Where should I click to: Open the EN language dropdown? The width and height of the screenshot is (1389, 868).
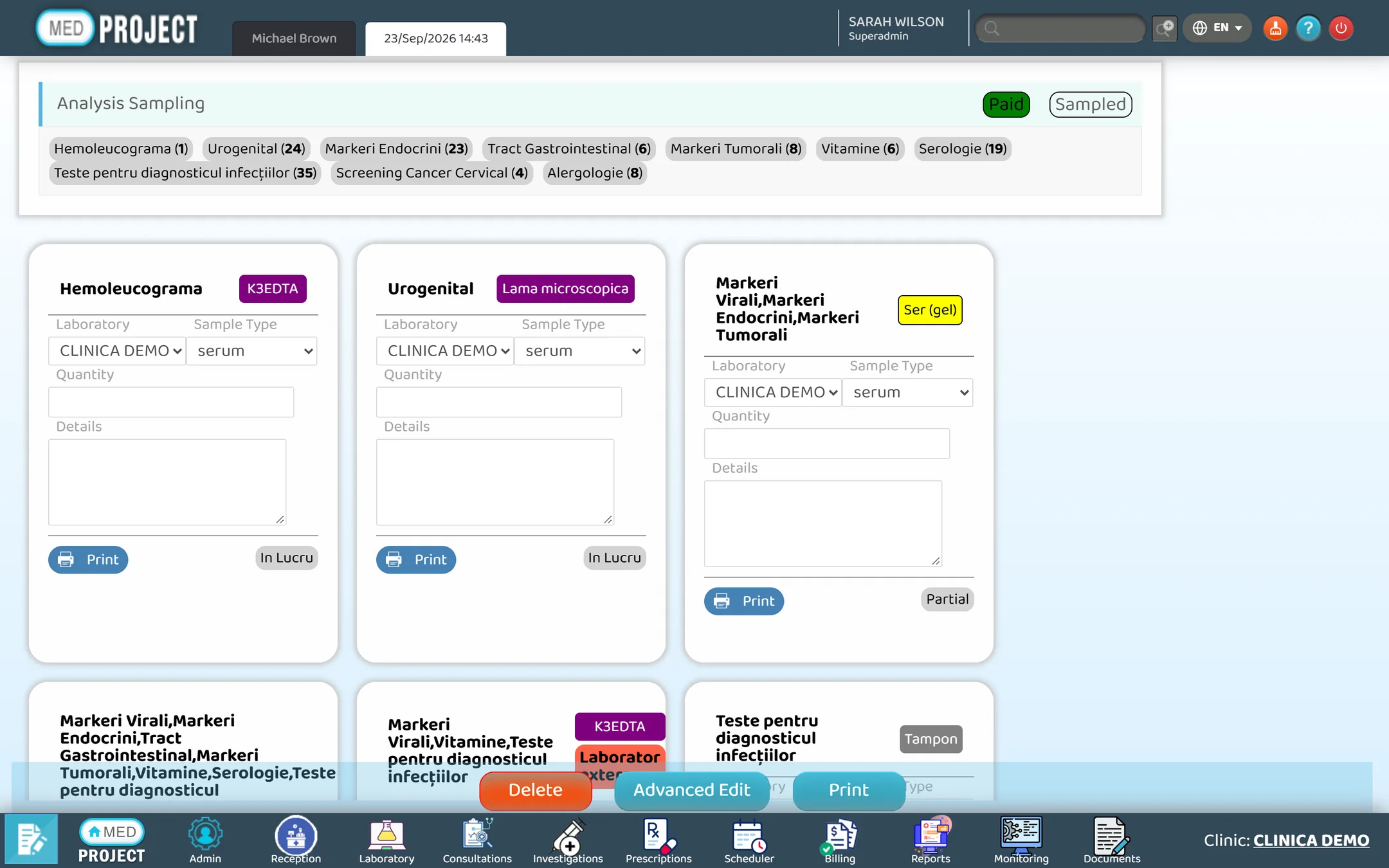pyautogui.click(x=1217, y=28)
